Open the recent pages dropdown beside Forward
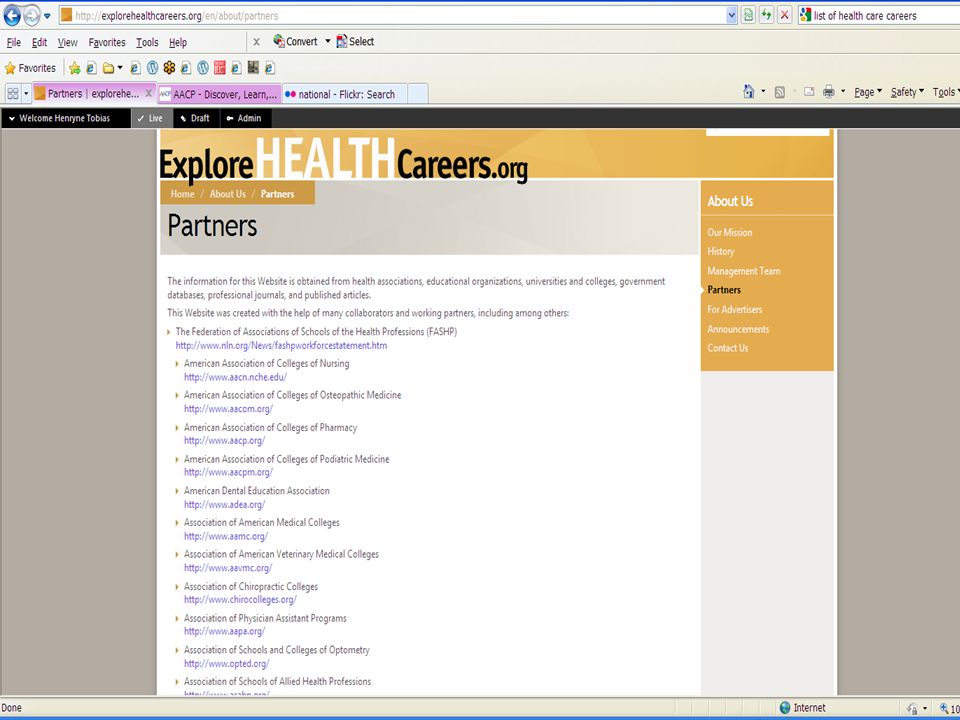This screenshot has height=720, width=960. [x=47, y=16]
